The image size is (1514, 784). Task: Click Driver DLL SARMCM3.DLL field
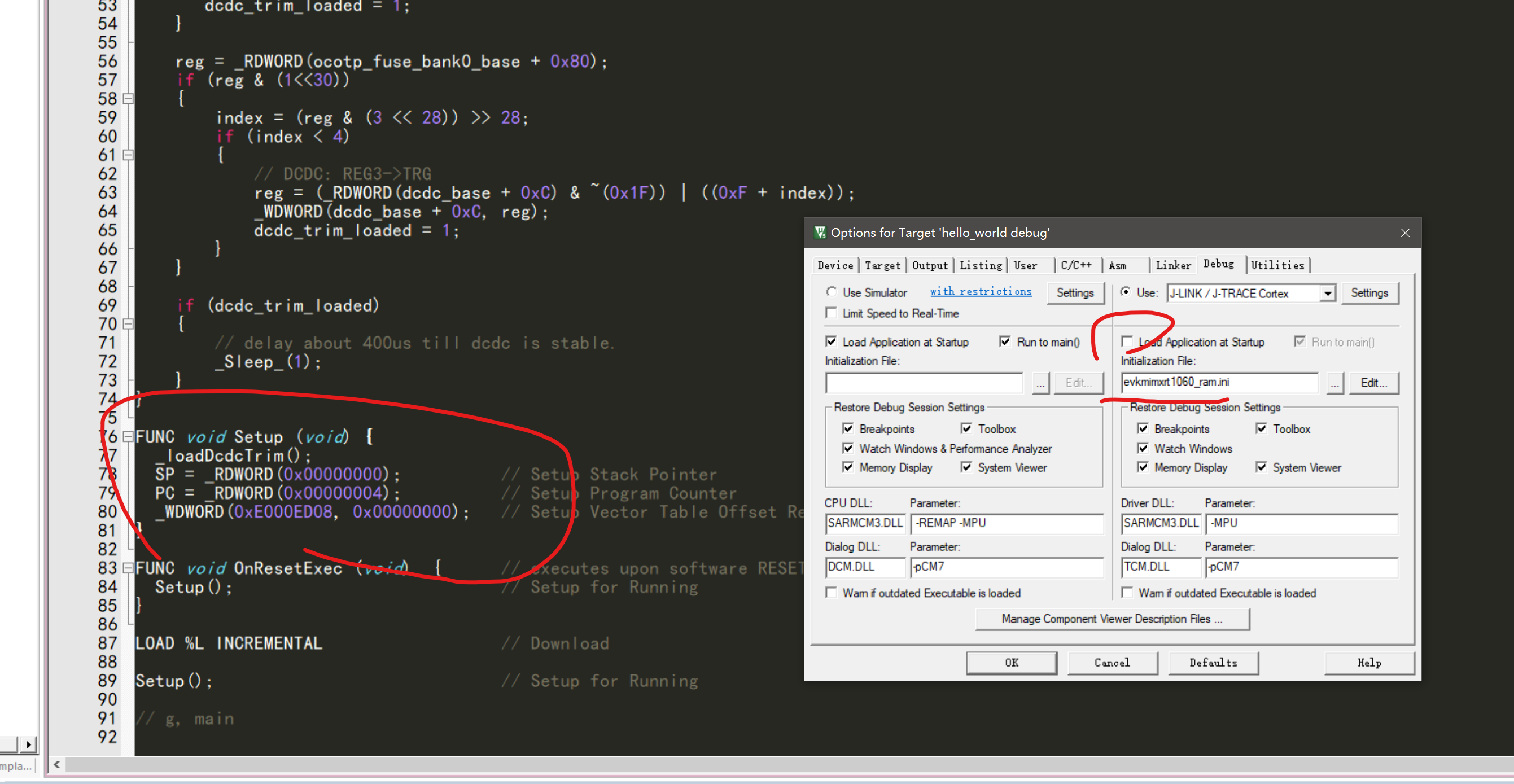click(1161, 523)
